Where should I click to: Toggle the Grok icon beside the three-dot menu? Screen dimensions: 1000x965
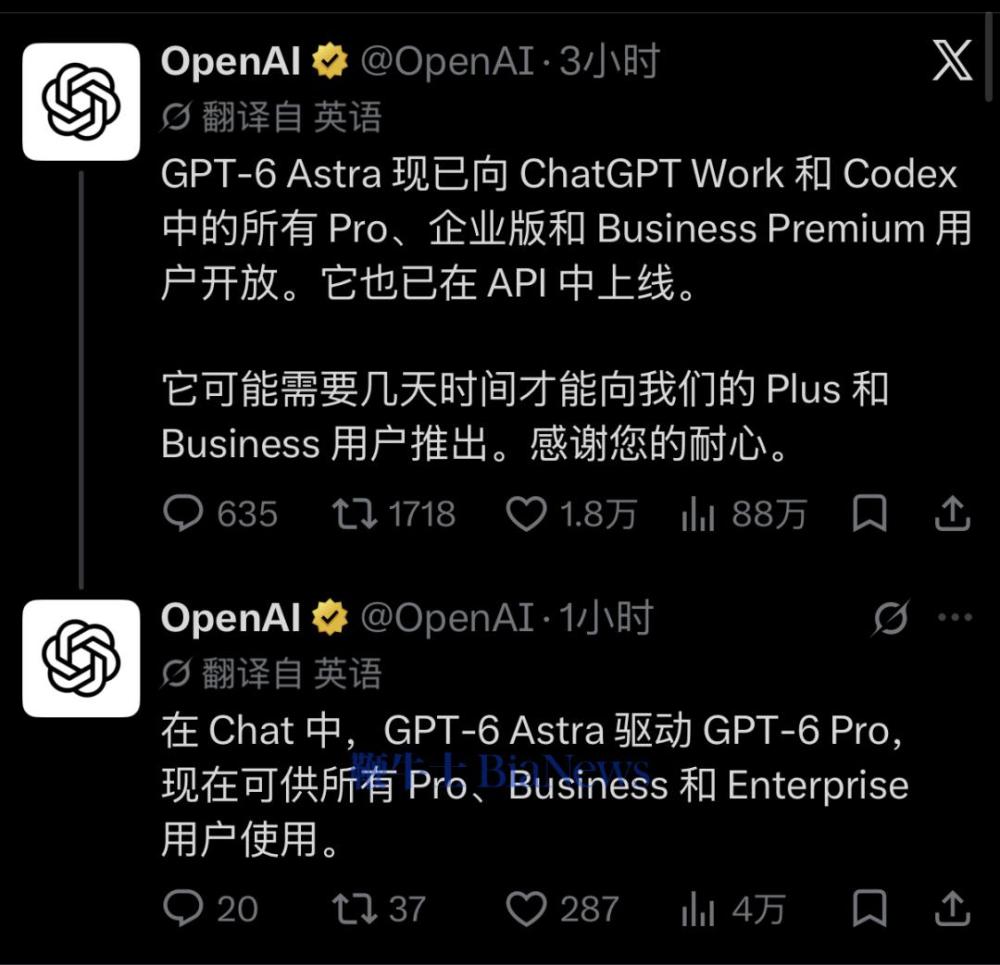click(891, 617)
